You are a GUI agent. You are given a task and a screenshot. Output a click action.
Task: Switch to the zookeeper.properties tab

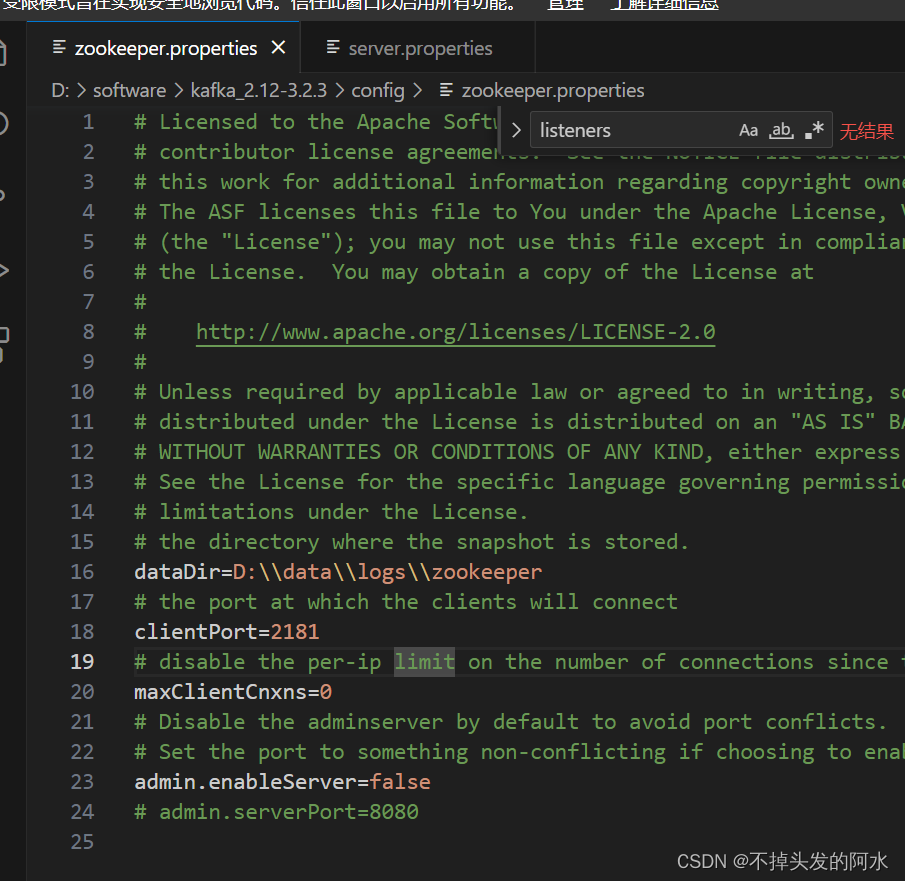(x=165, y=48)
